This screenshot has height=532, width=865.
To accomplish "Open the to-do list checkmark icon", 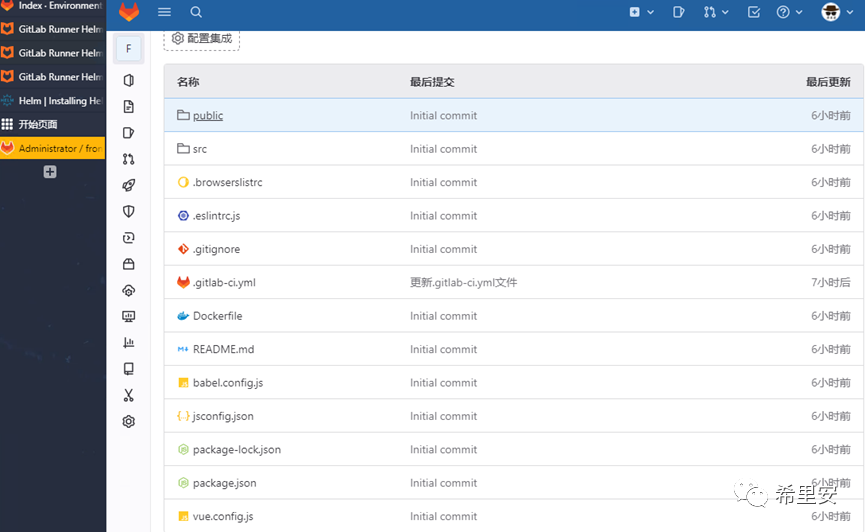I will 754,12.
